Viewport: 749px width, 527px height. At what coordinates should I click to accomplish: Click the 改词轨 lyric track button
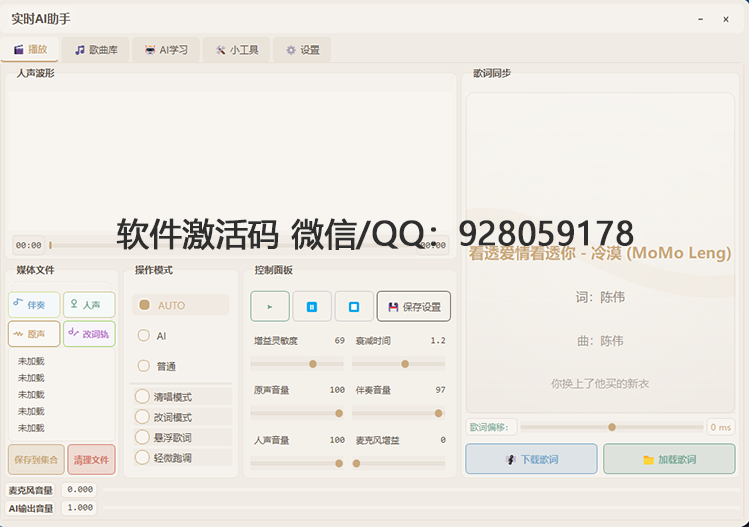[x=89, y=334]
